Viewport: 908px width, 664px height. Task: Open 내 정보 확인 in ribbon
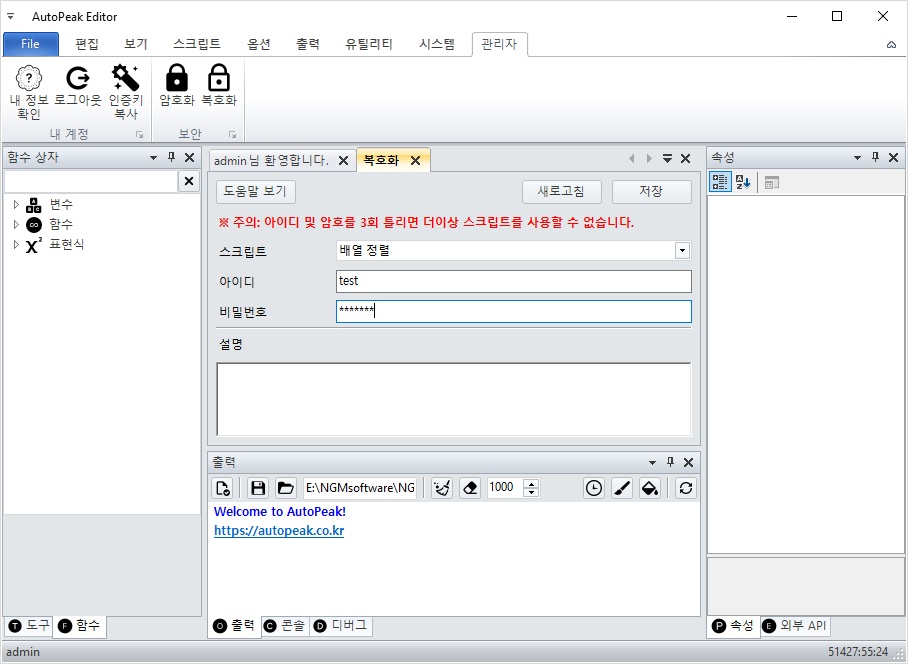28,92
